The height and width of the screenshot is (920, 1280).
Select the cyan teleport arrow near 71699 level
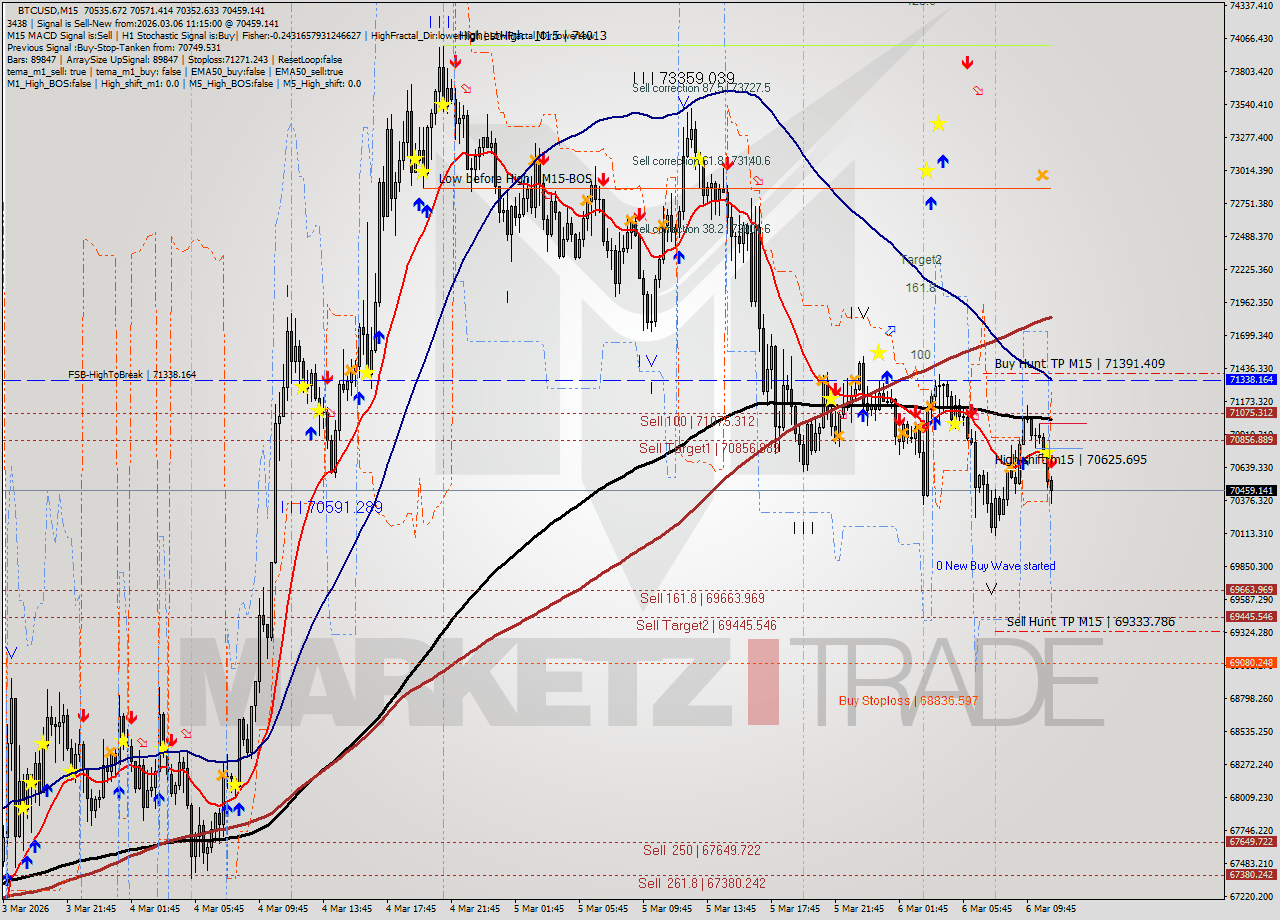[890, 330]
